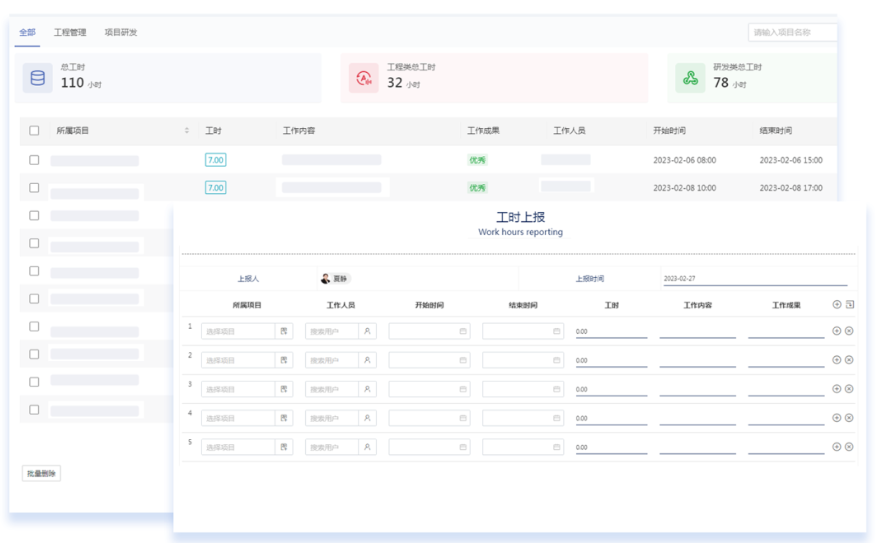
Task: Switch to the 工程管理 tab
Action: [70, 33]
